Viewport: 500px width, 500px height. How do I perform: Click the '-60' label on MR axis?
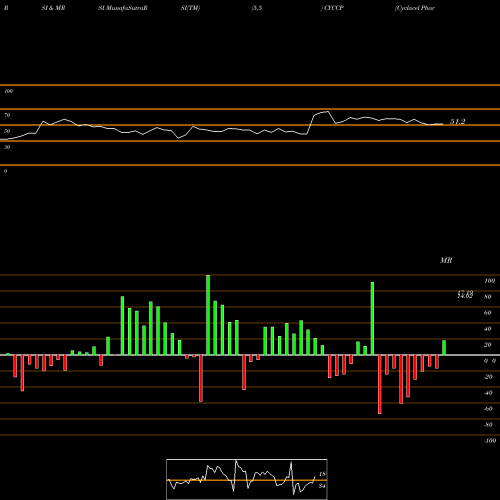tap(488, 409)
